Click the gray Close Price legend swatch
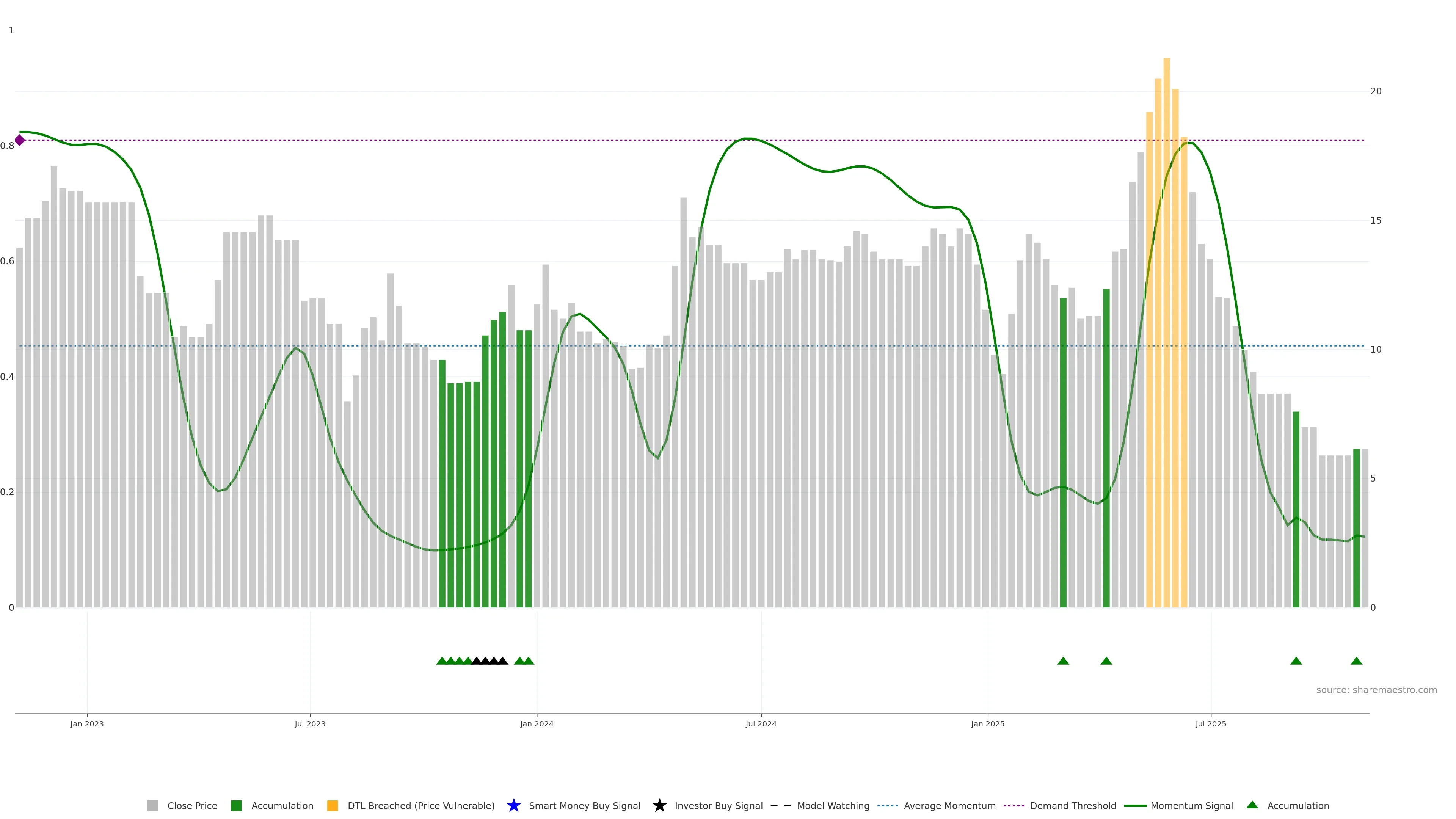This screenshot has height=819, width=1456. point(152,805)
